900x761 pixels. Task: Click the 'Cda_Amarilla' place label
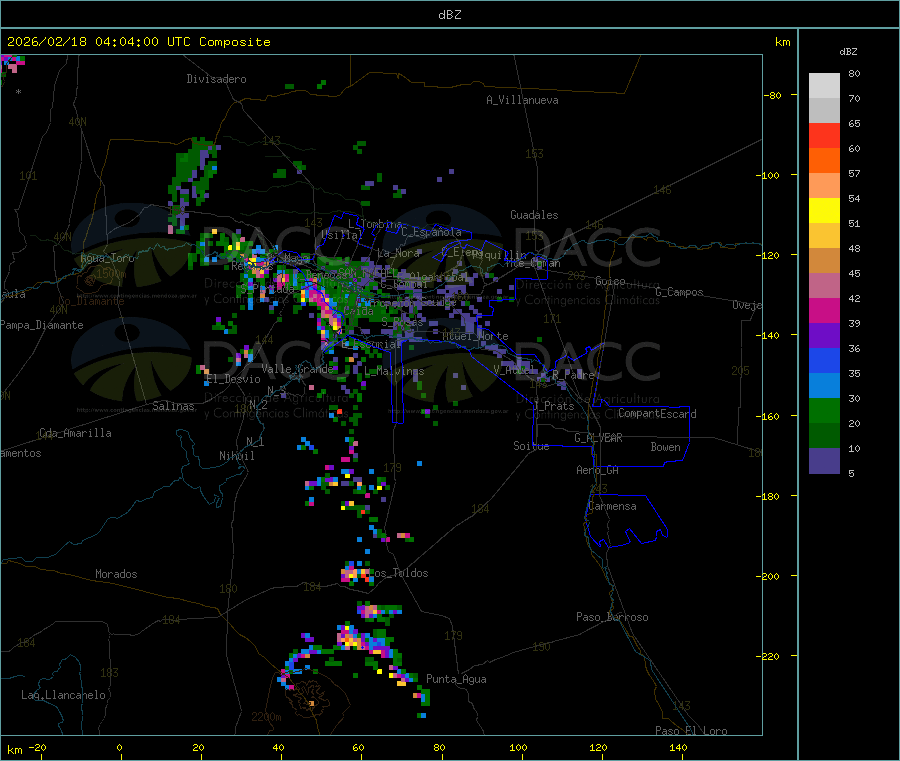pyautogui.click(x=75, y=433)
